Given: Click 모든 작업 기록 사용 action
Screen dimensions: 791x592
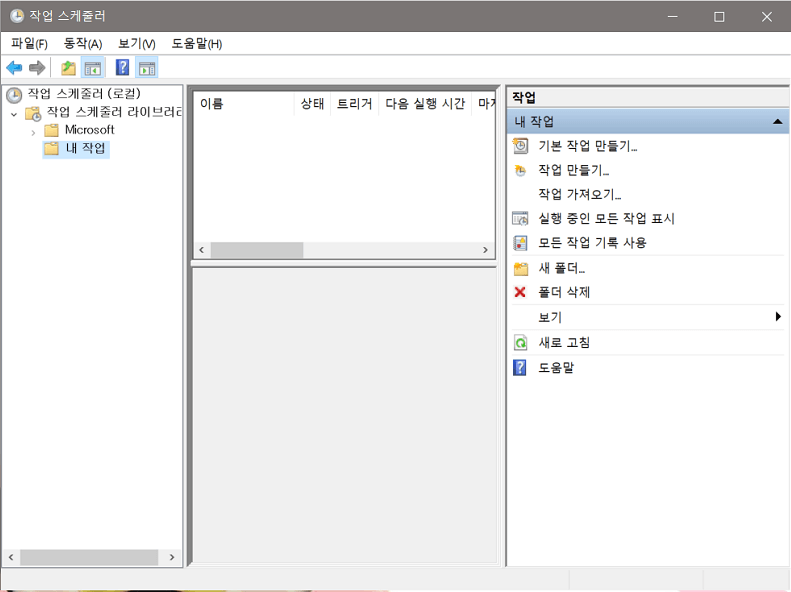Looking at the screenshot, I should click(592, 243).
